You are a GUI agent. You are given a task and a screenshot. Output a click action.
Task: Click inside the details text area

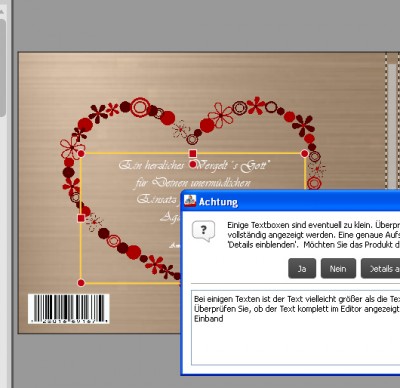tap(295, 327)
